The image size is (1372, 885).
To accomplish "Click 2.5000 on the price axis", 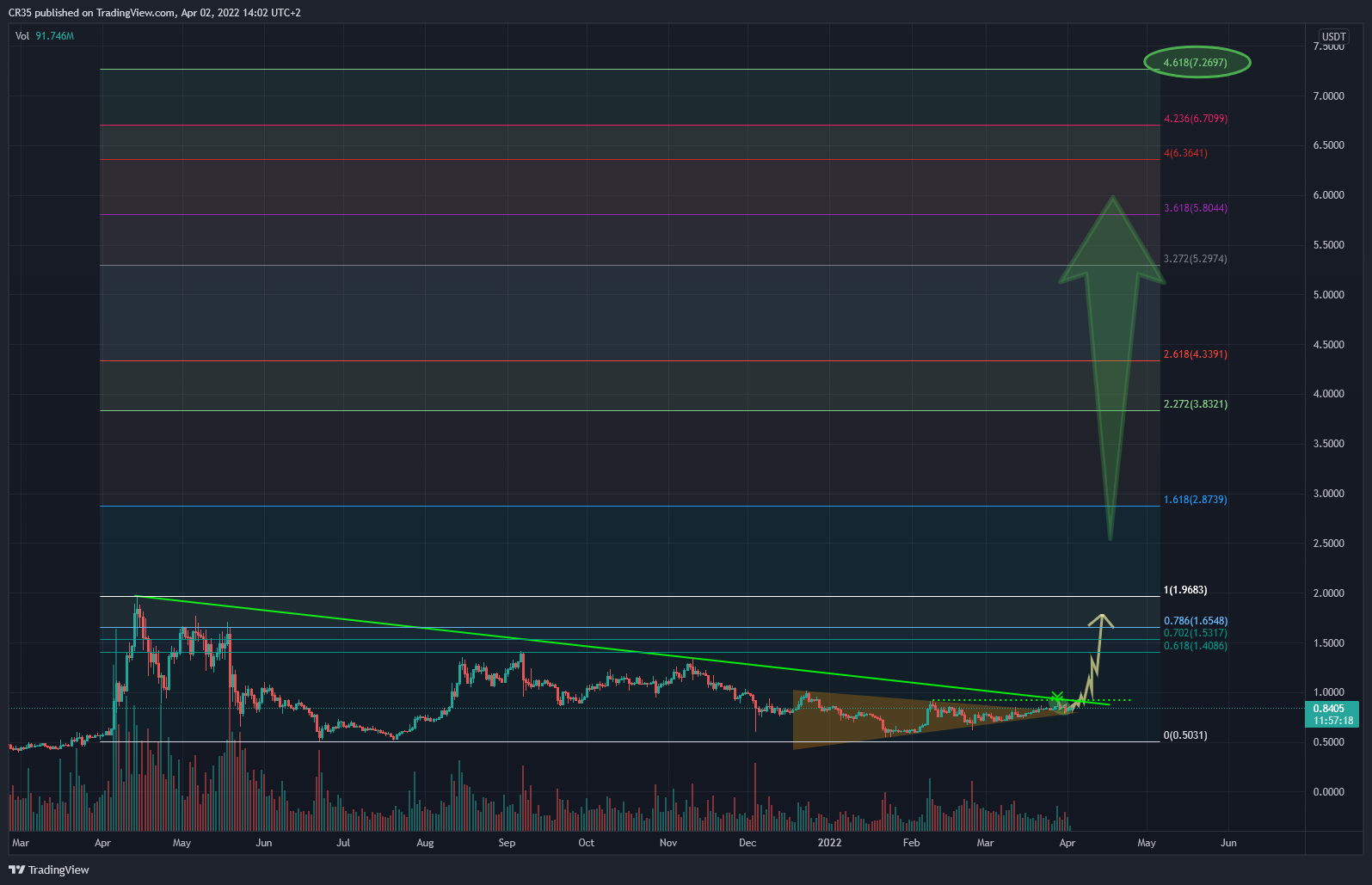I will pos(1328,544).
